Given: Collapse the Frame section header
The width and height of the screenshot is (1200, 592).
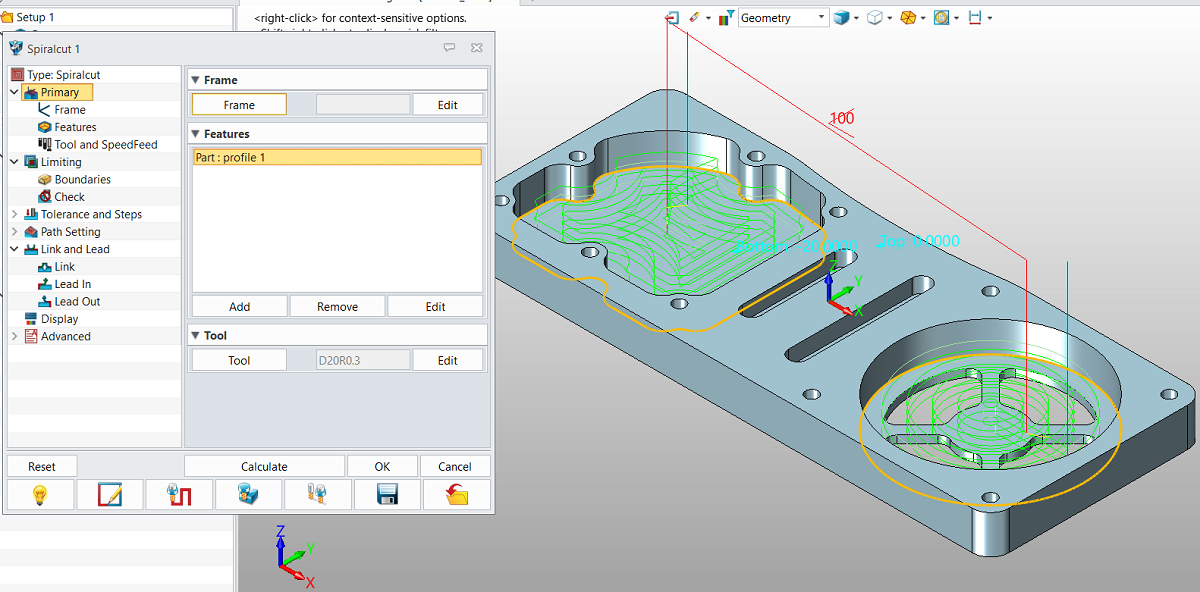Looking at the screenshot, I should tap(194, 80).
